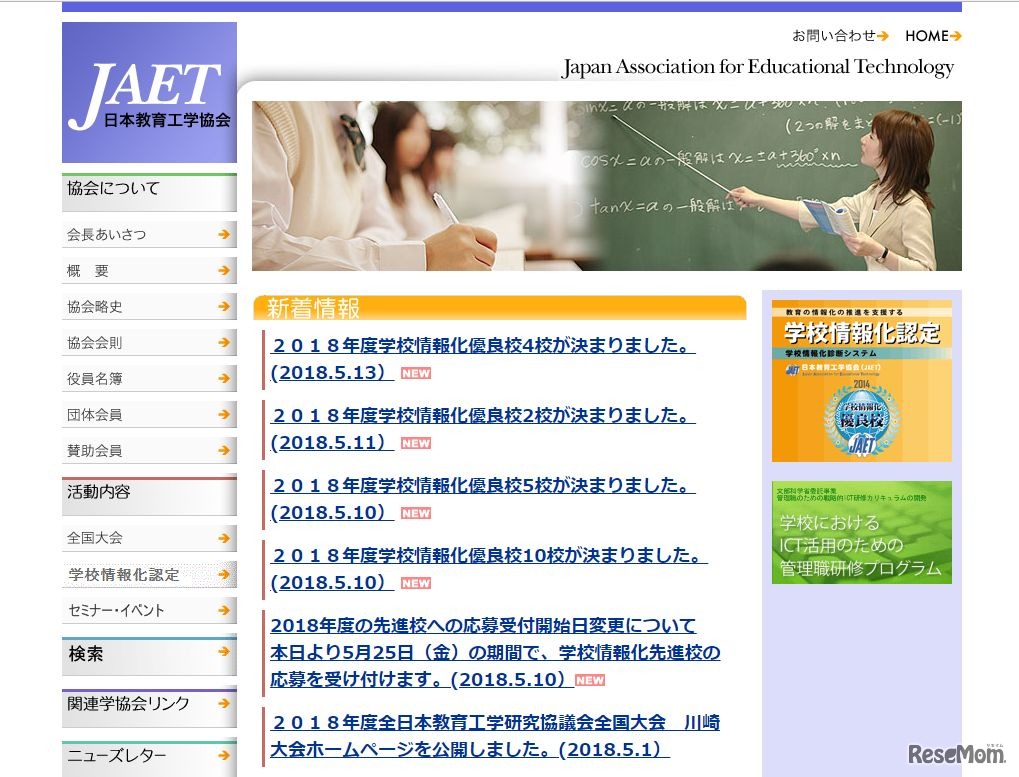
Task: Click the classroom hero banner image
Action: (607, 186)
